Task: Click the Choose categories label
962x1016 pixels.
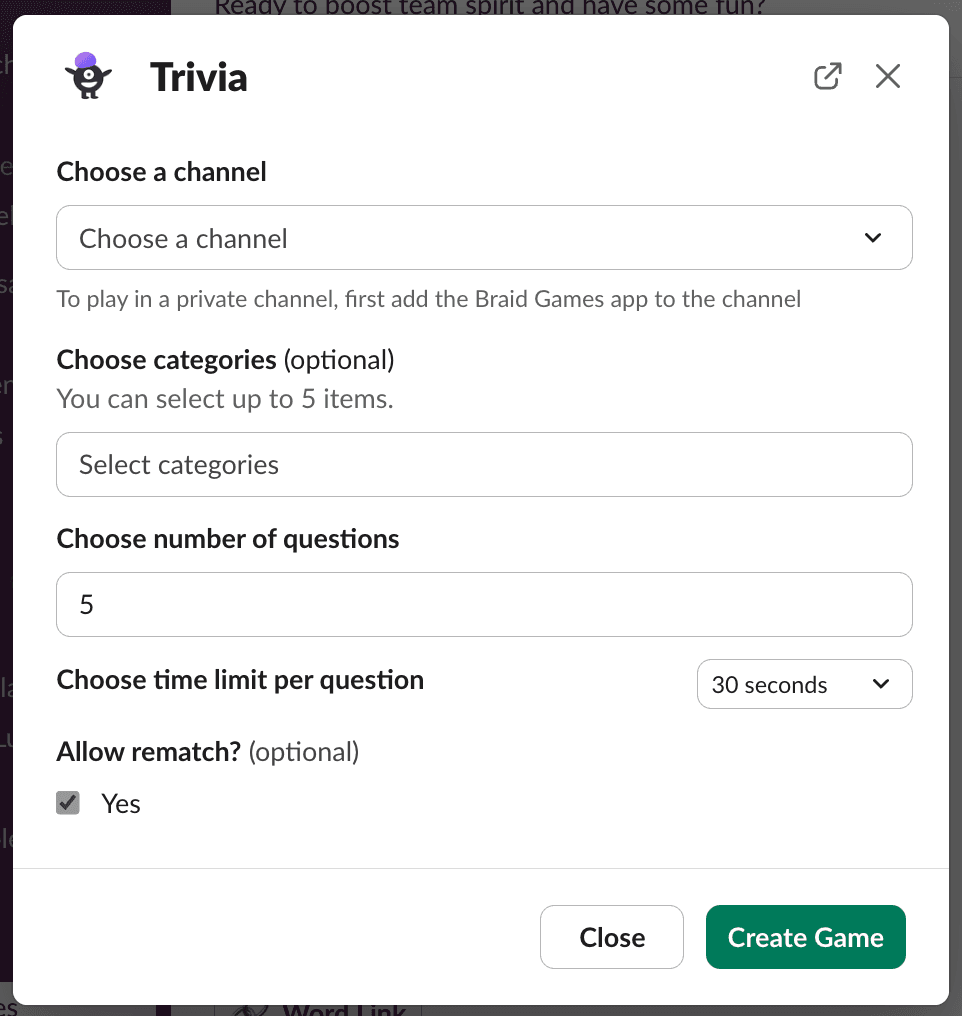Action: (166, 360)
